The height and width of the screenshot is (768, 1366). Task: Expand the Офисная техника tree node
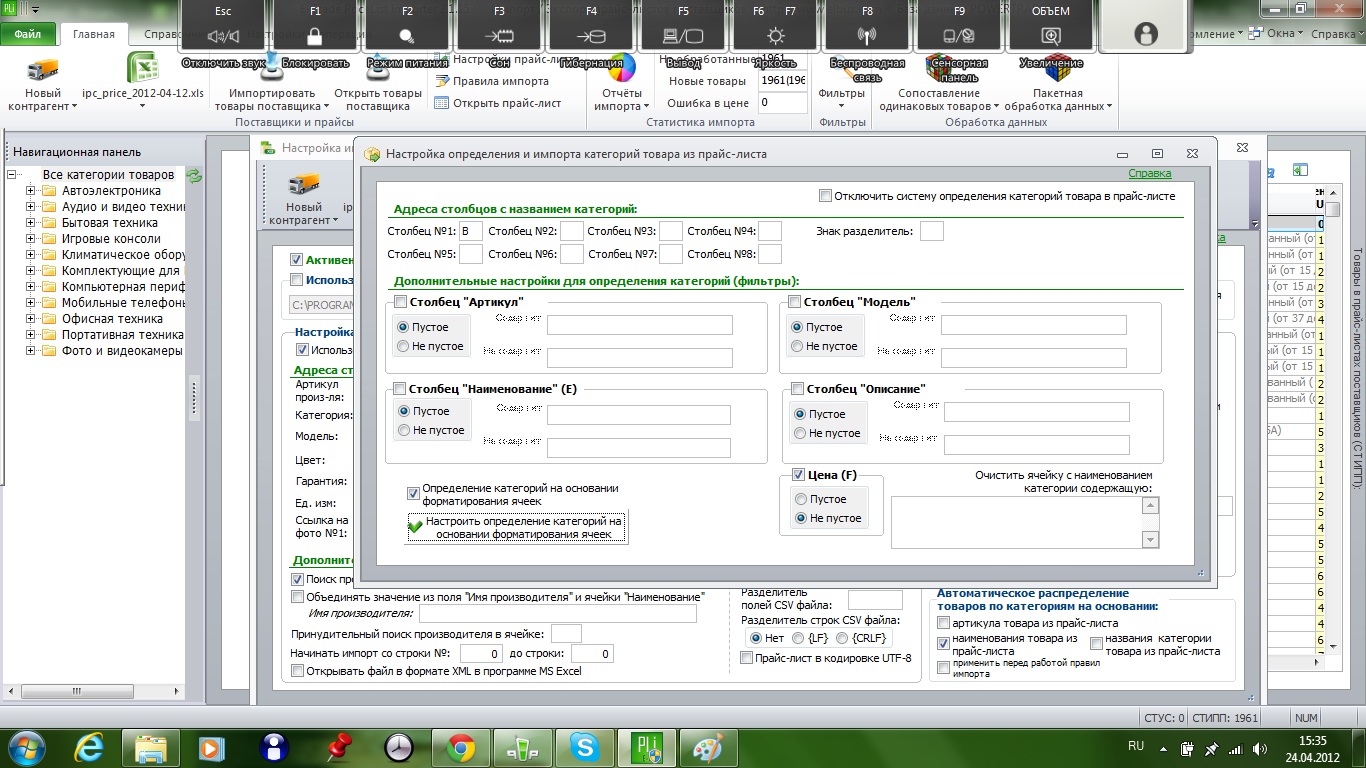click(x=31, y=319)
